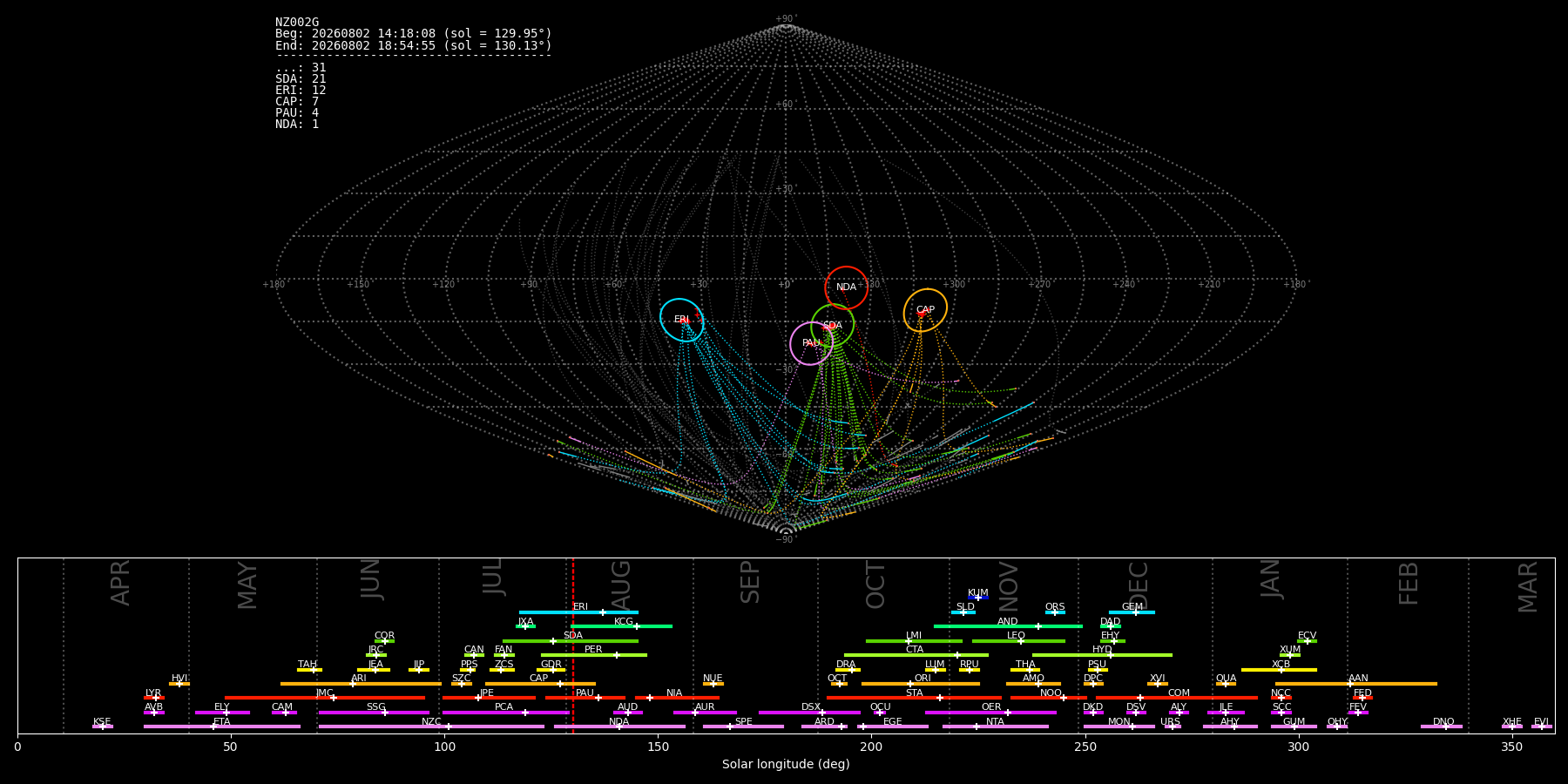
Task: Click the ORI shower peak marker
Action: click(910, 684)
